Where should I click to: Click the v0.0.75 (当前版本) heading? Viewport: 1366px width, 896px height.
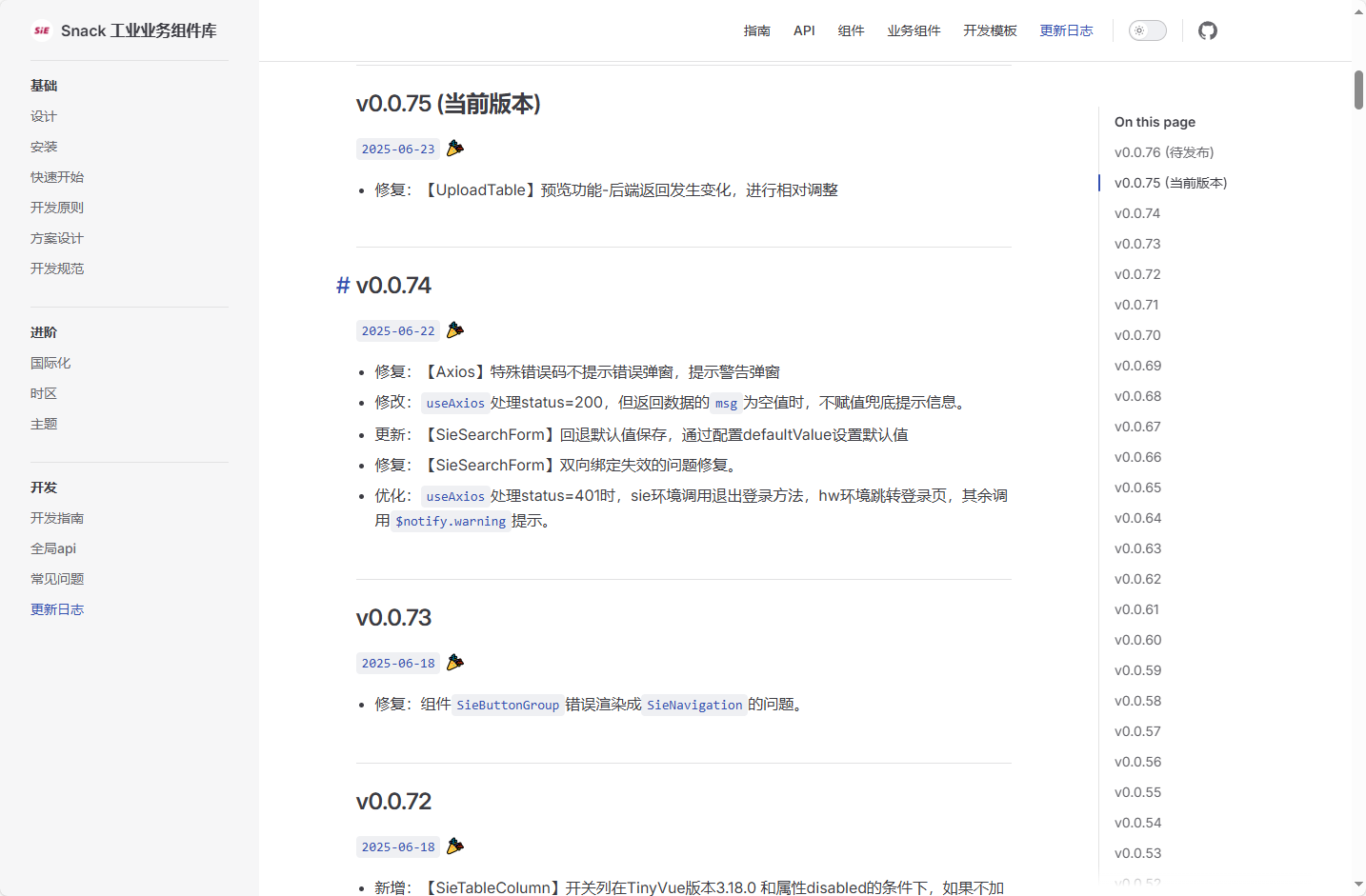(448, 103)
